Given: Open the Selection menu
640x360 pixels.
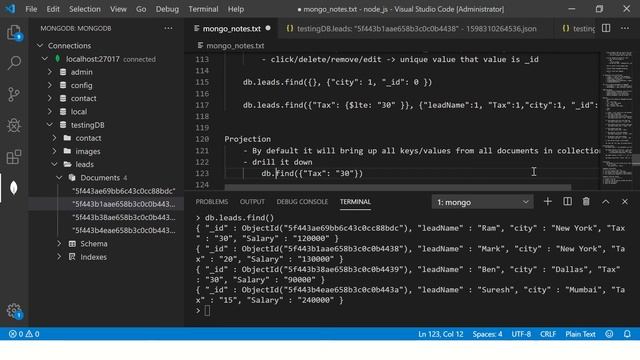Looking at the screenshot, I should coord(84,9).
